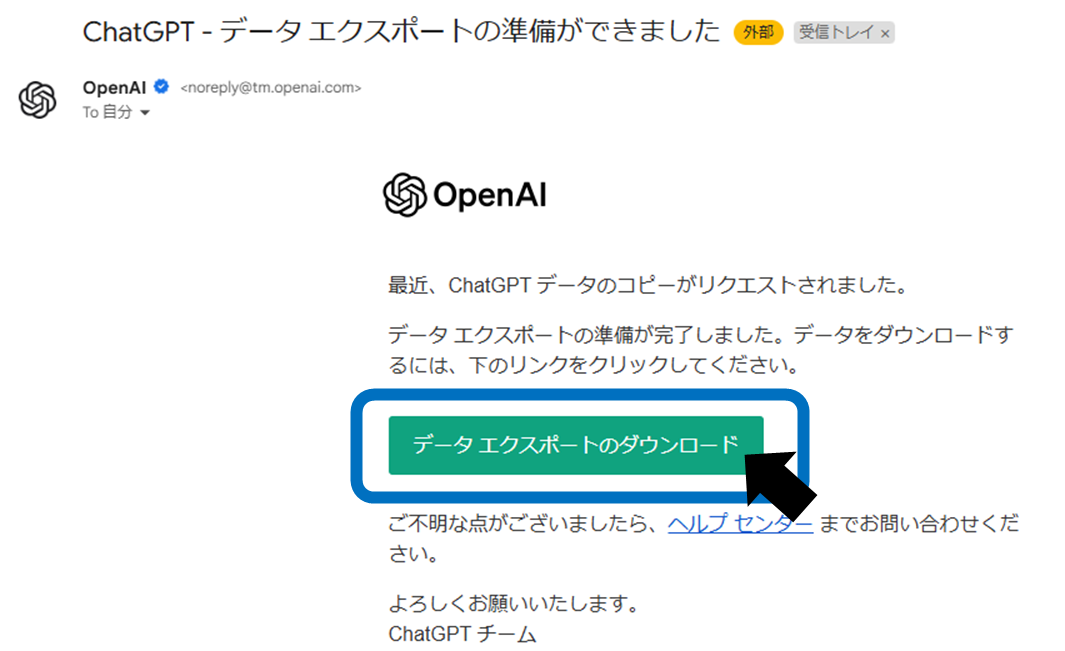Remove the 受信トレイ label with its x

pos(885,33)
